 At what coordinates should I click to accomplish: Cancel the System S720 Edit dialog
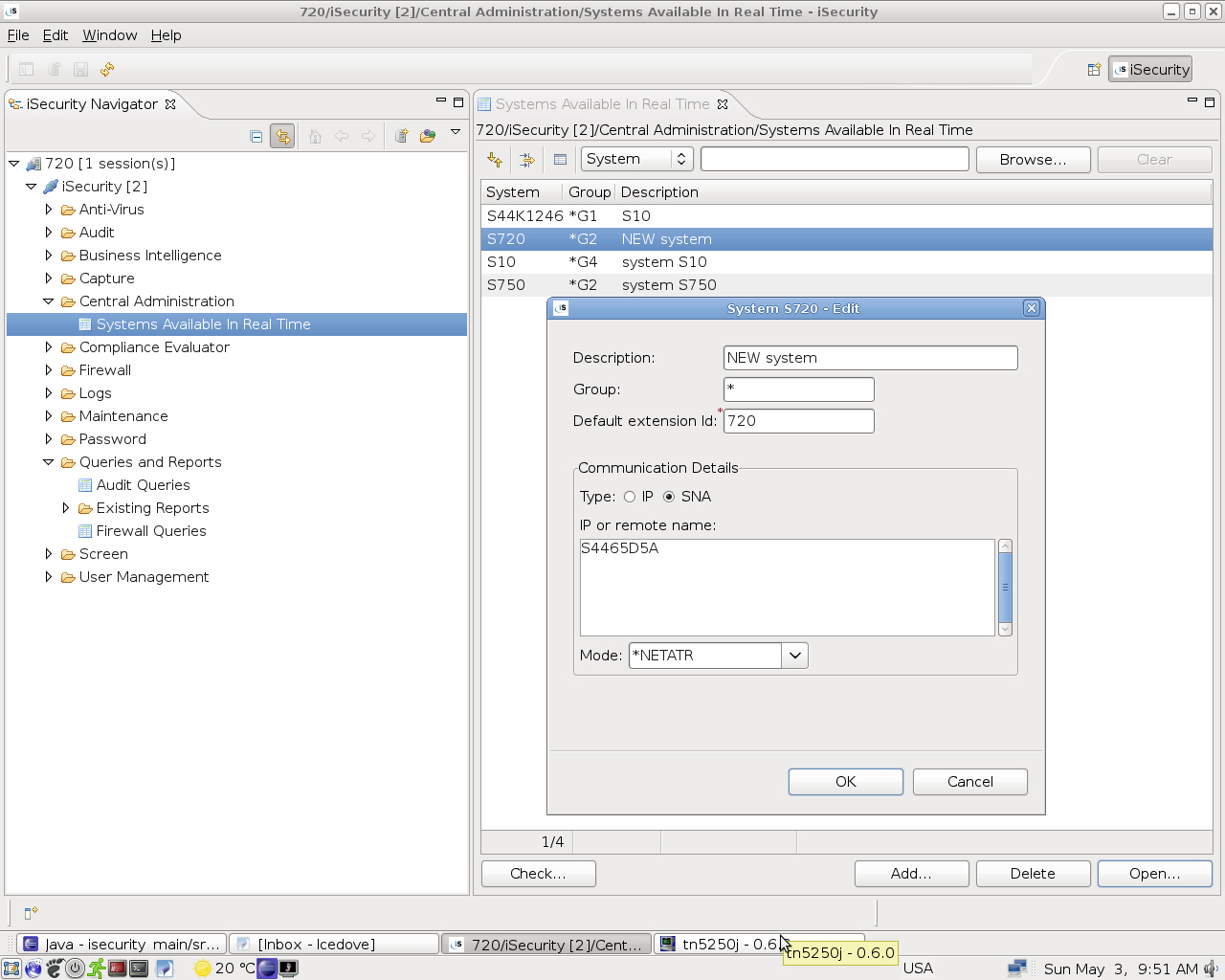pyautogui.click(x=970, y=782)
